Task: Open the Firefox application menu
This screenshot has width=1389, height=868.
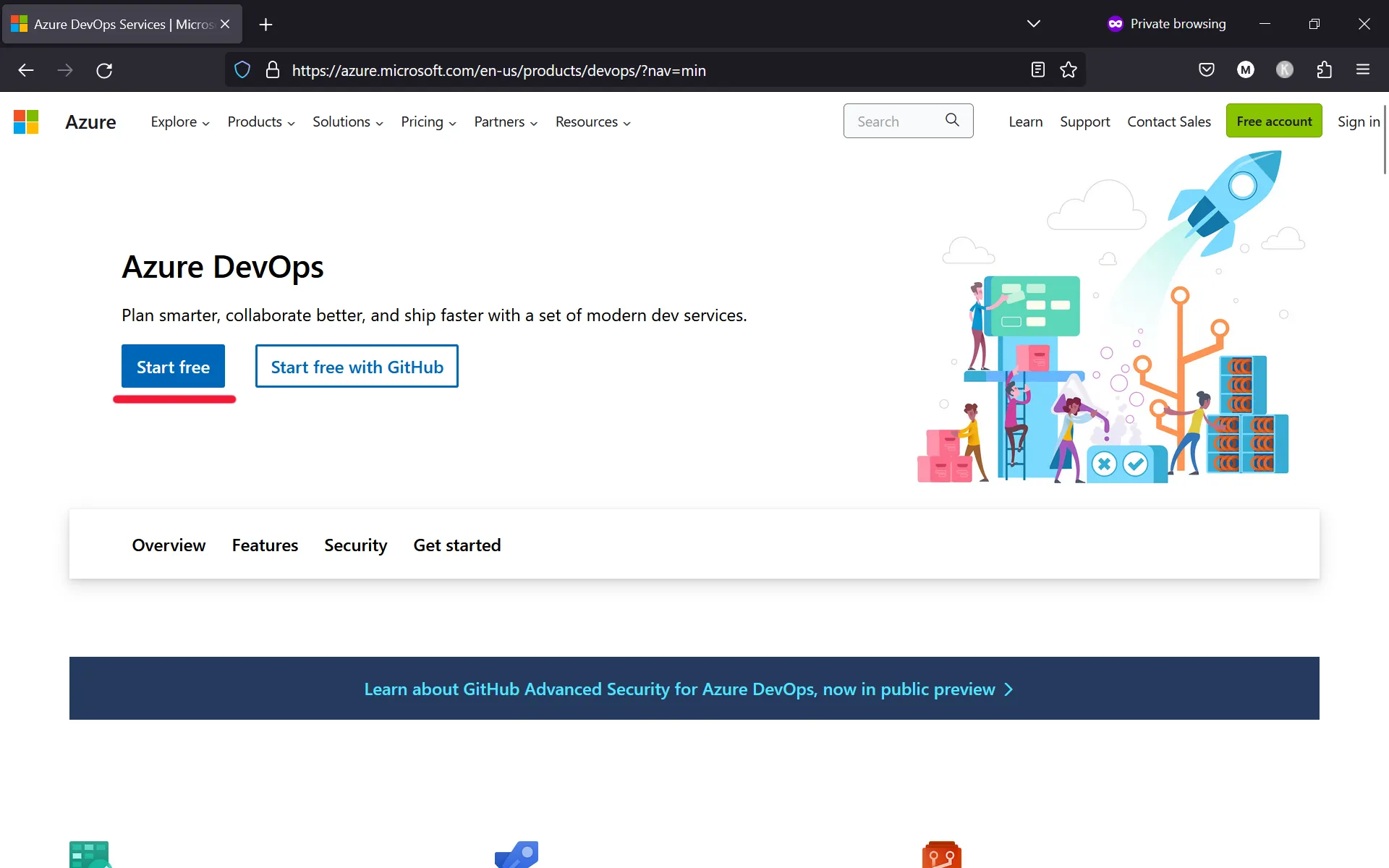Action: pos(1364,69)
